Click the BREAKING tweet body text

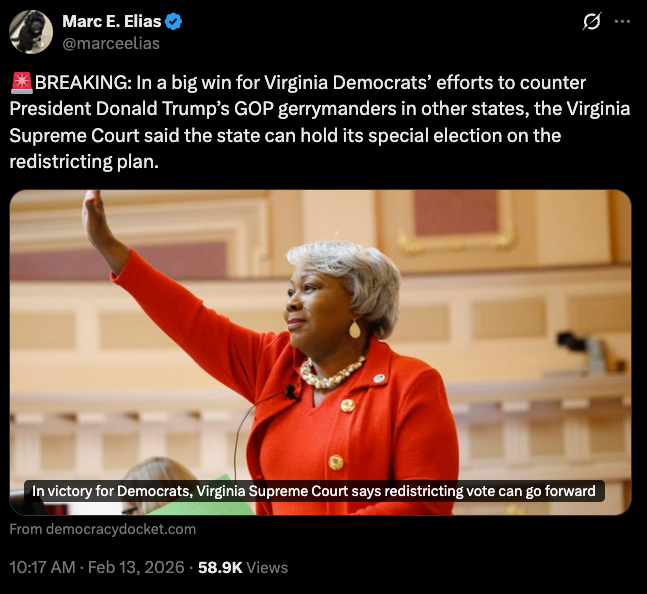click(x=319, y=122)
